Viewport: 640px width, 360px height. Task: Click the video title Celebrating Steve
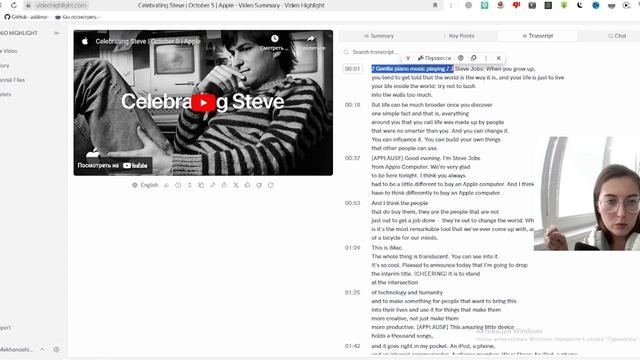tap(148, 41)
